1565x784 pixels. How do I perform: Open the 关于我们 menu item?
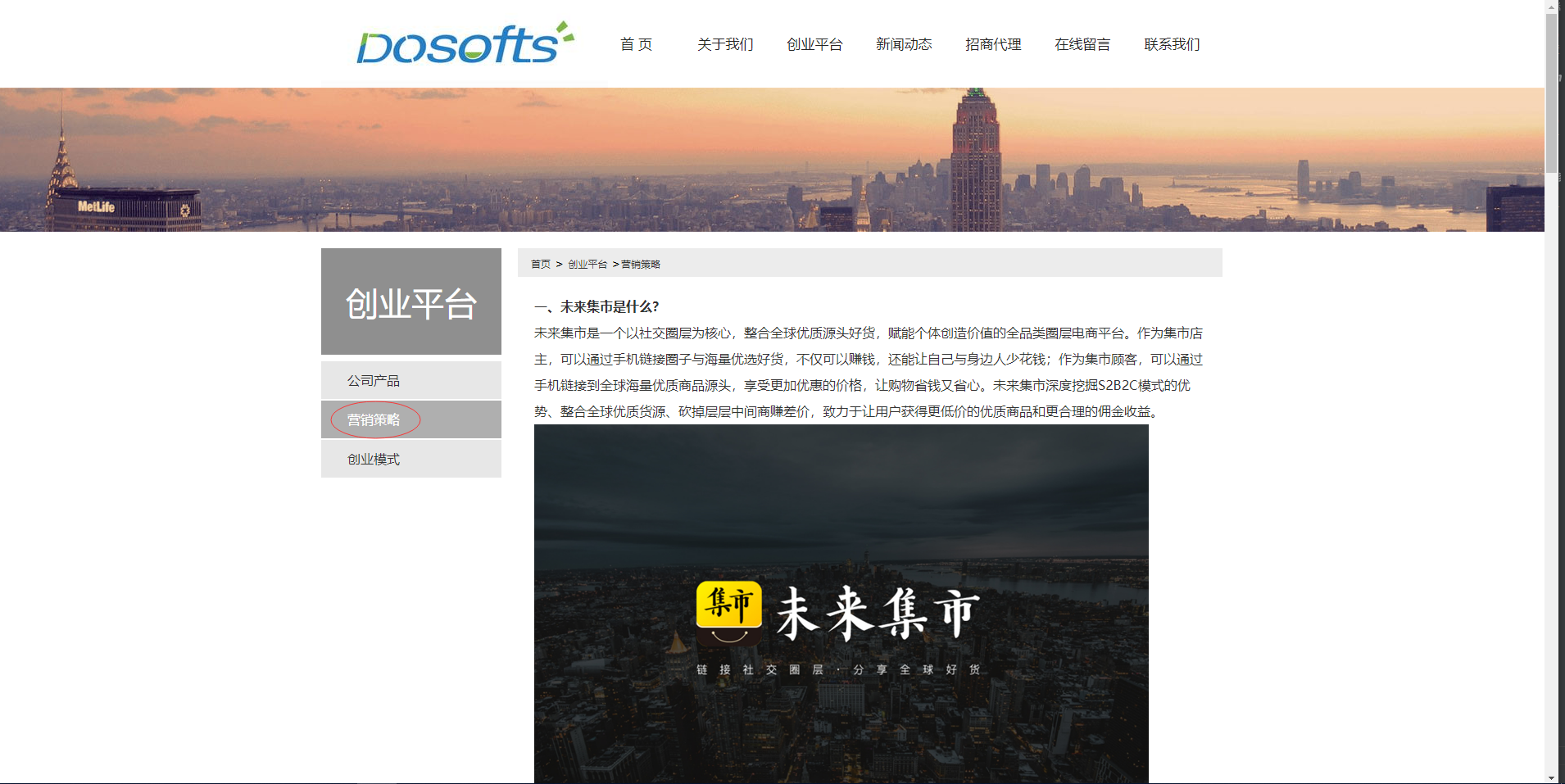point(725,44)
